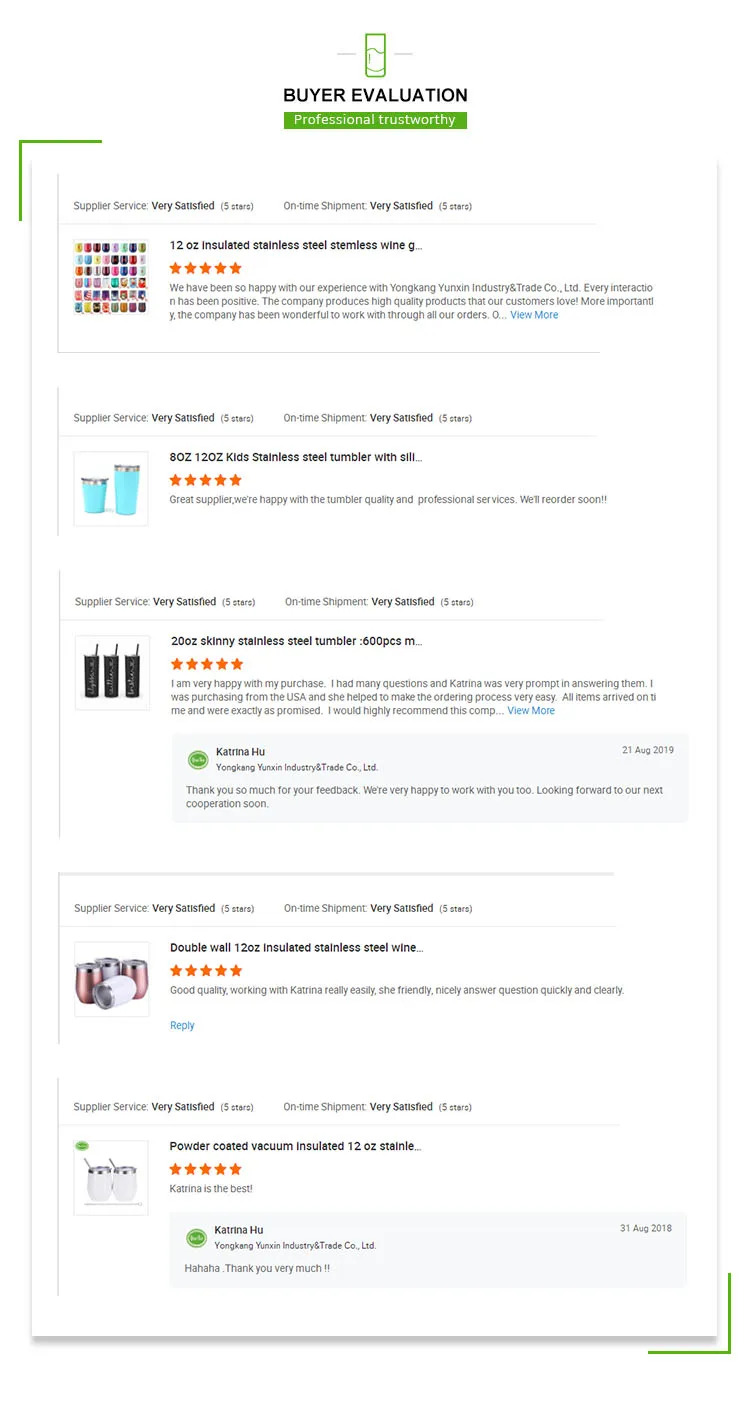Image resolution: width=750 pixels, height=1403 pixels.
Task: Open the black skinny tumblers thumbnail
Action: (x=112, y=673)
